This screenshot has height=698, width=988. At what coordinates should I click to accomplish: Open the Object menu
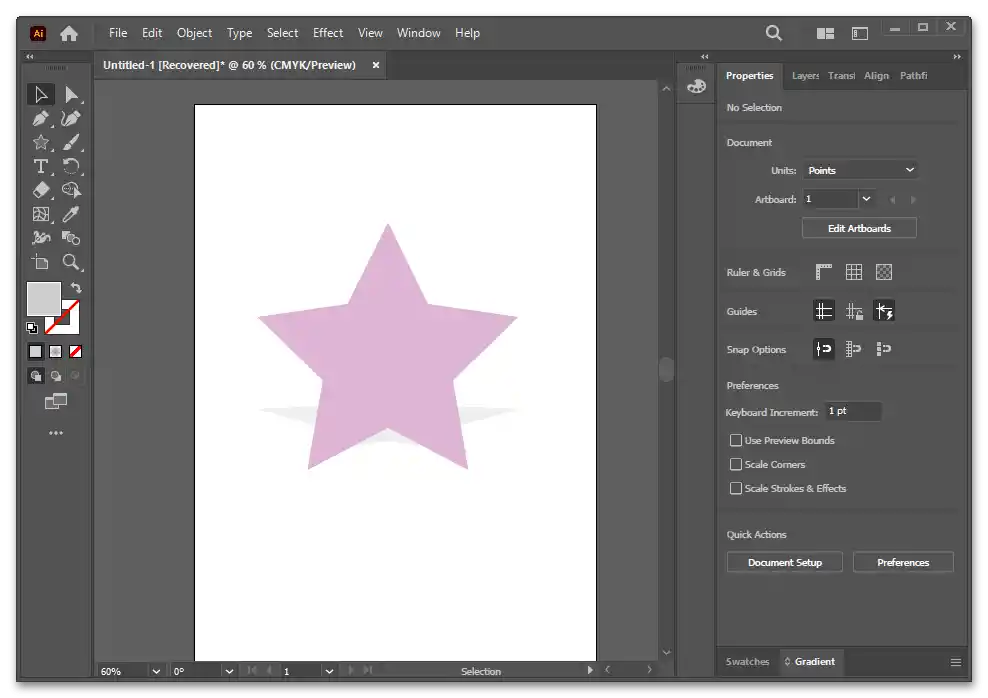(194, 33)
